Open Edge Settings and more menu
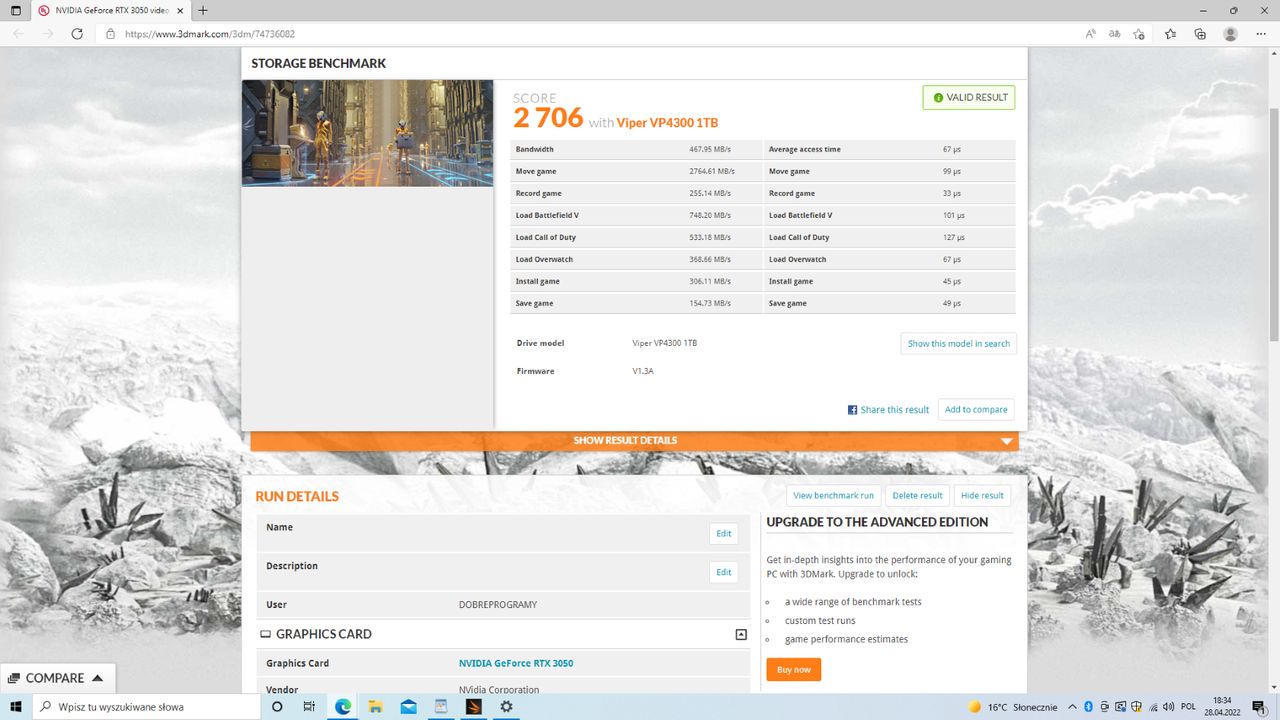Screen dimensions: 1280x720 tap(1260, 34)
